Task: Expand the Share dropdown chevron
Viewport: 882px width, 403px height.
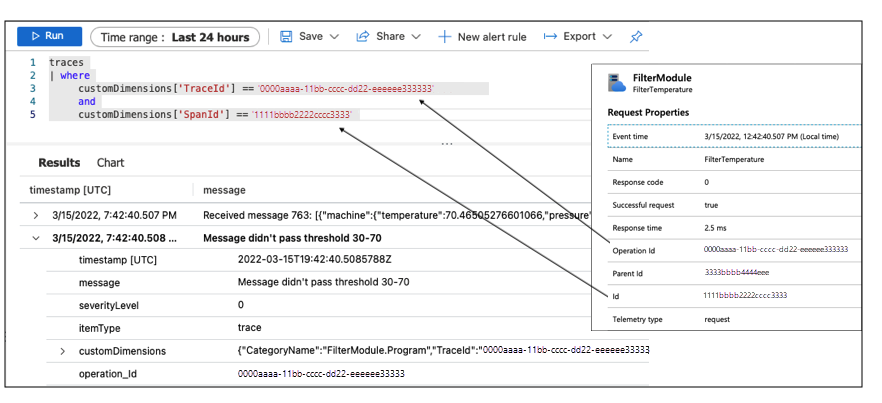Action: point(416,37)
